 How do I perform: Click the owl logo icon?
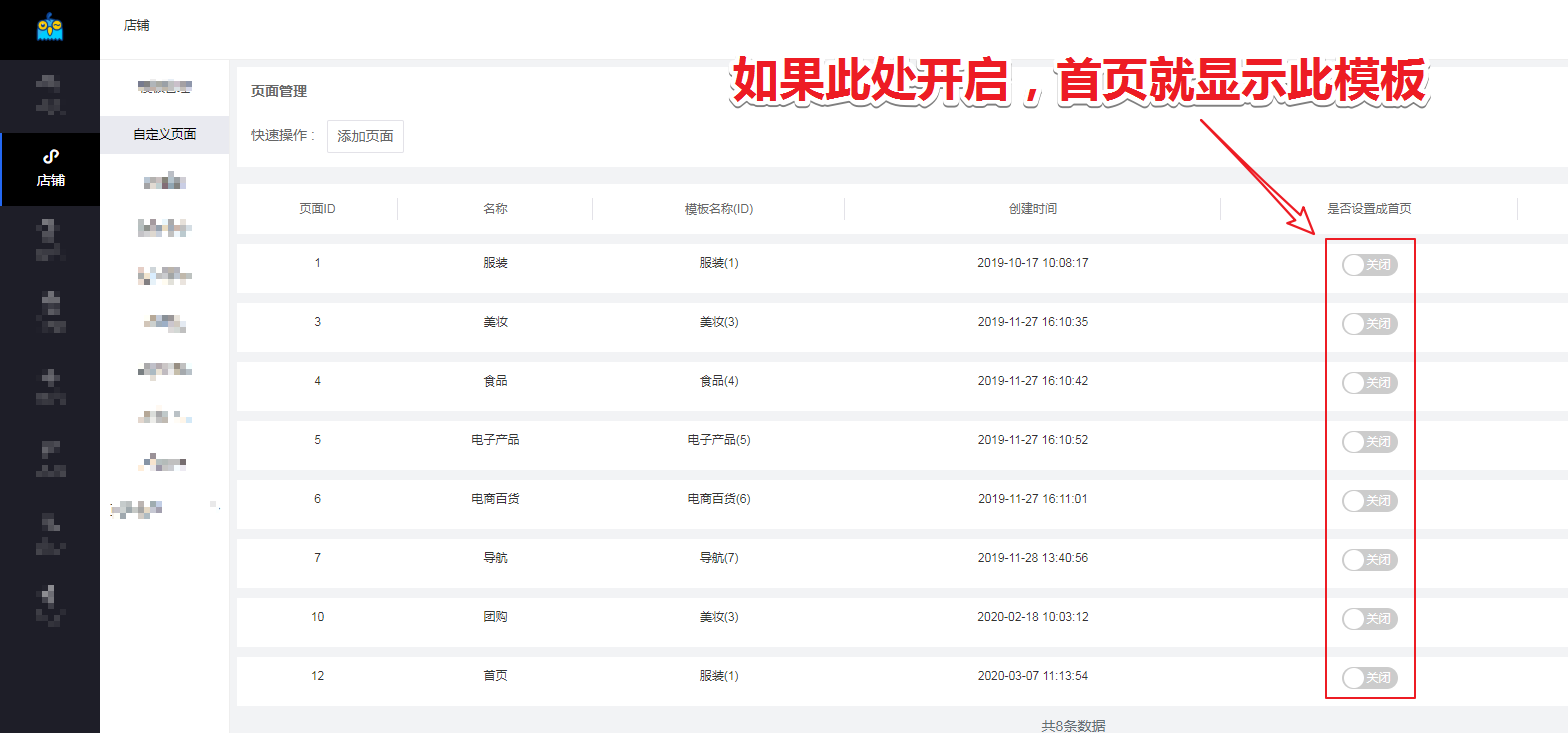coord(50,27)
